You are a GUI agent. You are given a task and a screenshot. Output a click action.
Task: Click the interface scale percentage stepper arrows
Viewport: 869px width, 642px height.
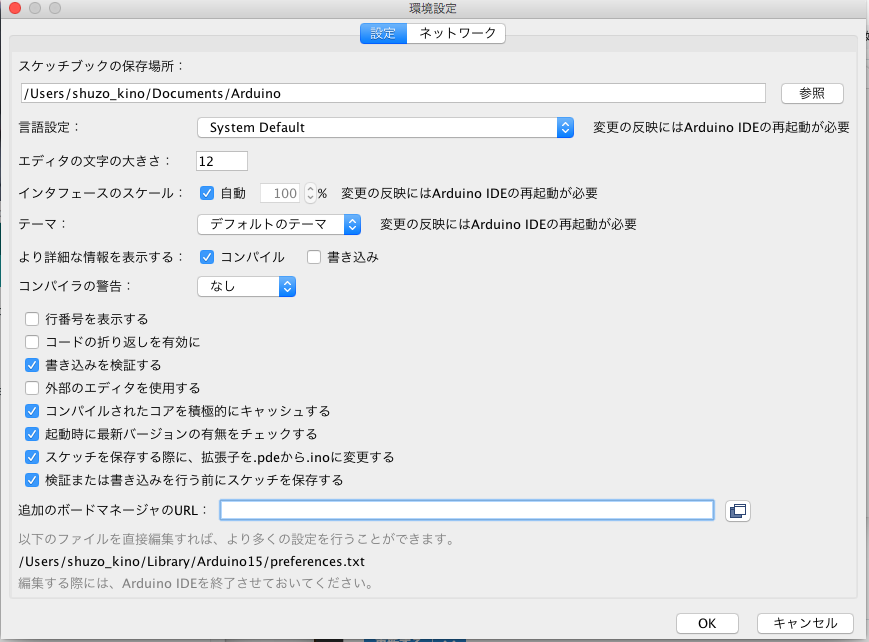[x=310, y=193]
